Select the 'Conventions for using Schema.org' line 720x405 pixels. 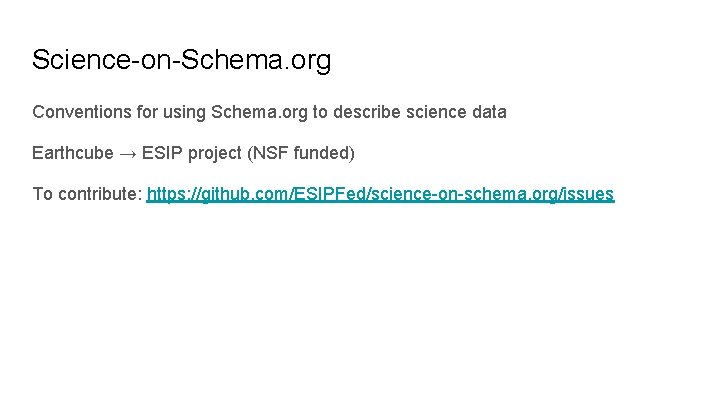click(x=269, y=112)
